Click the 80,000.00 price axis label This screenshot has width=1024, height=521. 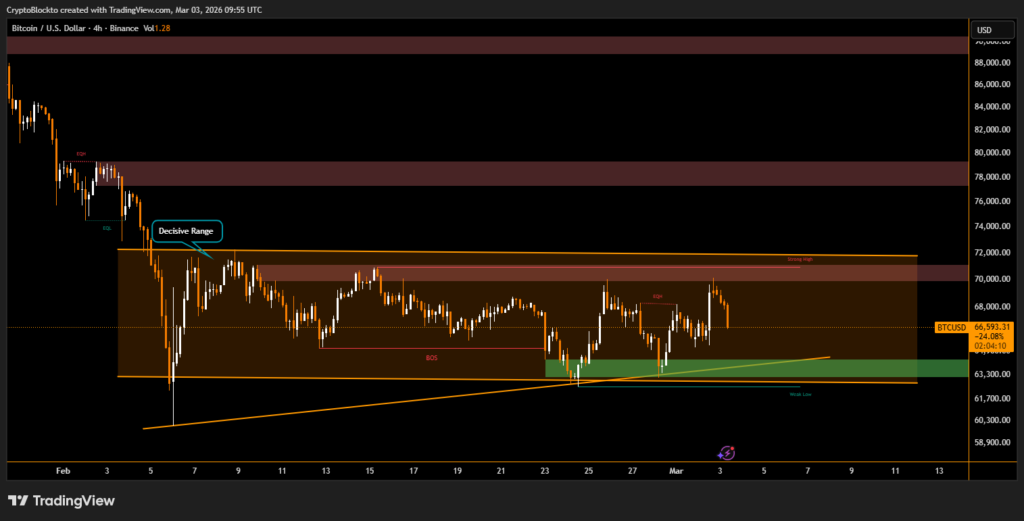coord(995,153)
